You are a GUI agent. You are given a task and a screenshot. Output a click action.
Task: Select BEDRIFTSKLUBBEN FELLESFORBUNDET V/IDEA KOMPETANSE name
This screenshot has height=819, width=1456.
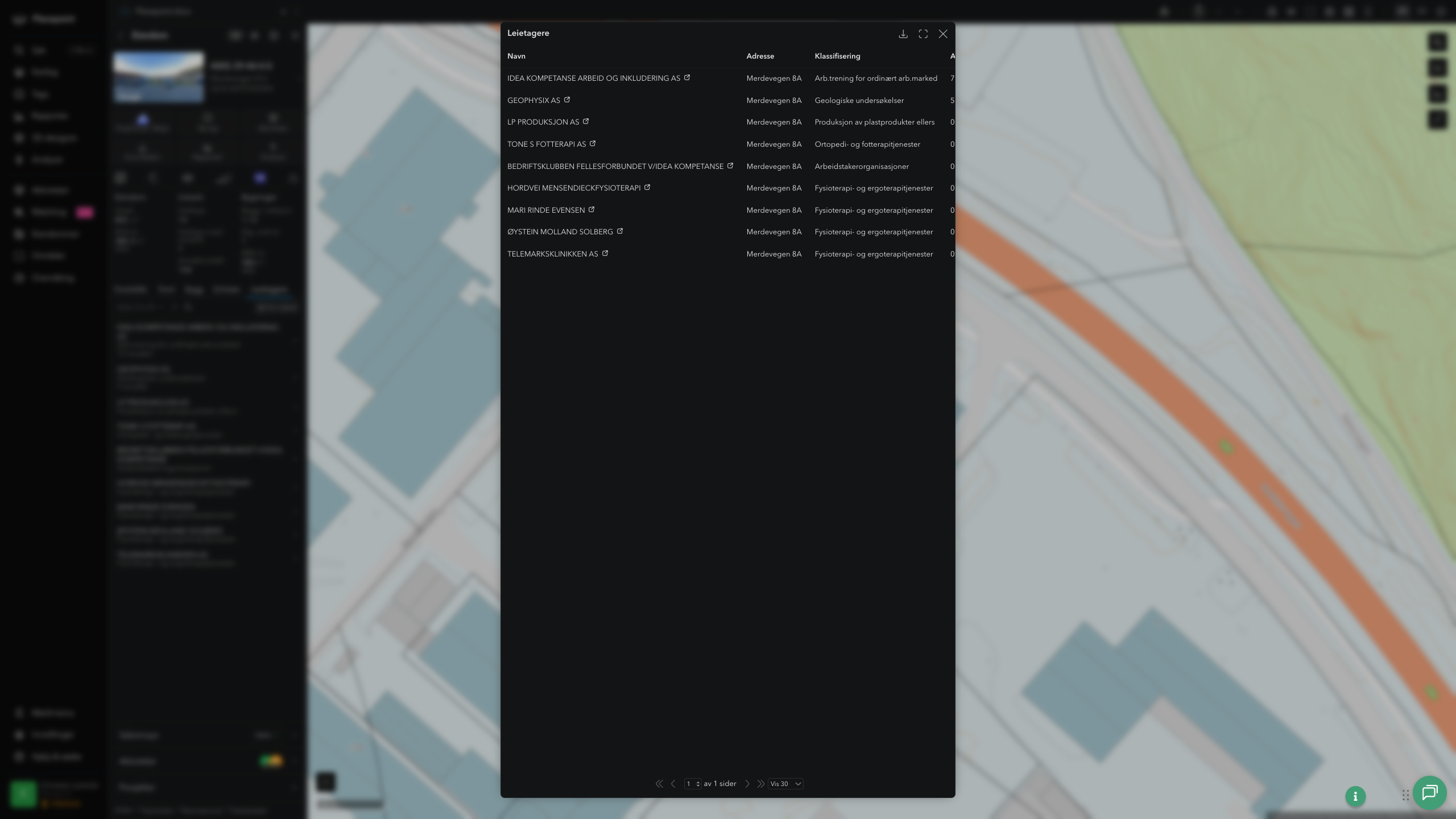615,167
